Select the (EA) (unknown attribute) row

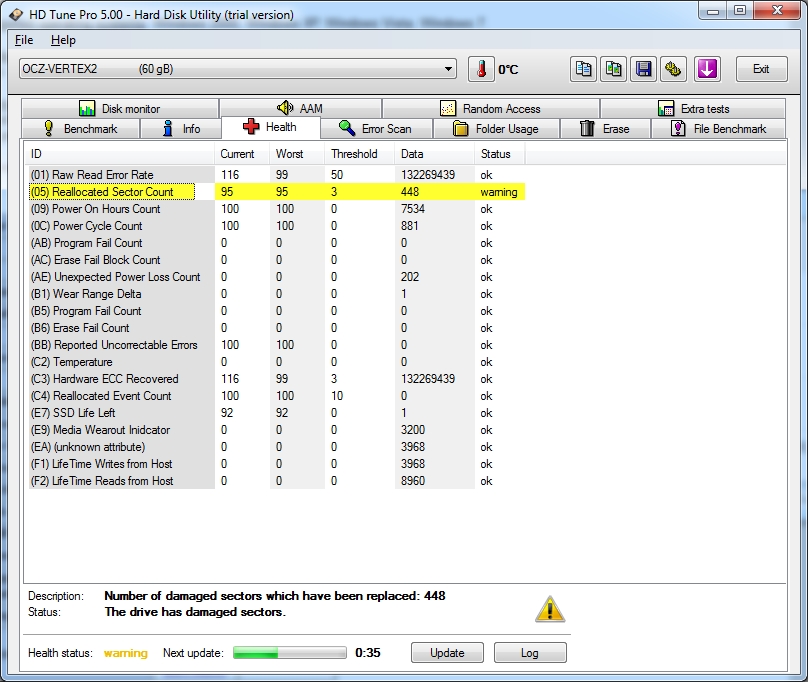click(277, 447)
